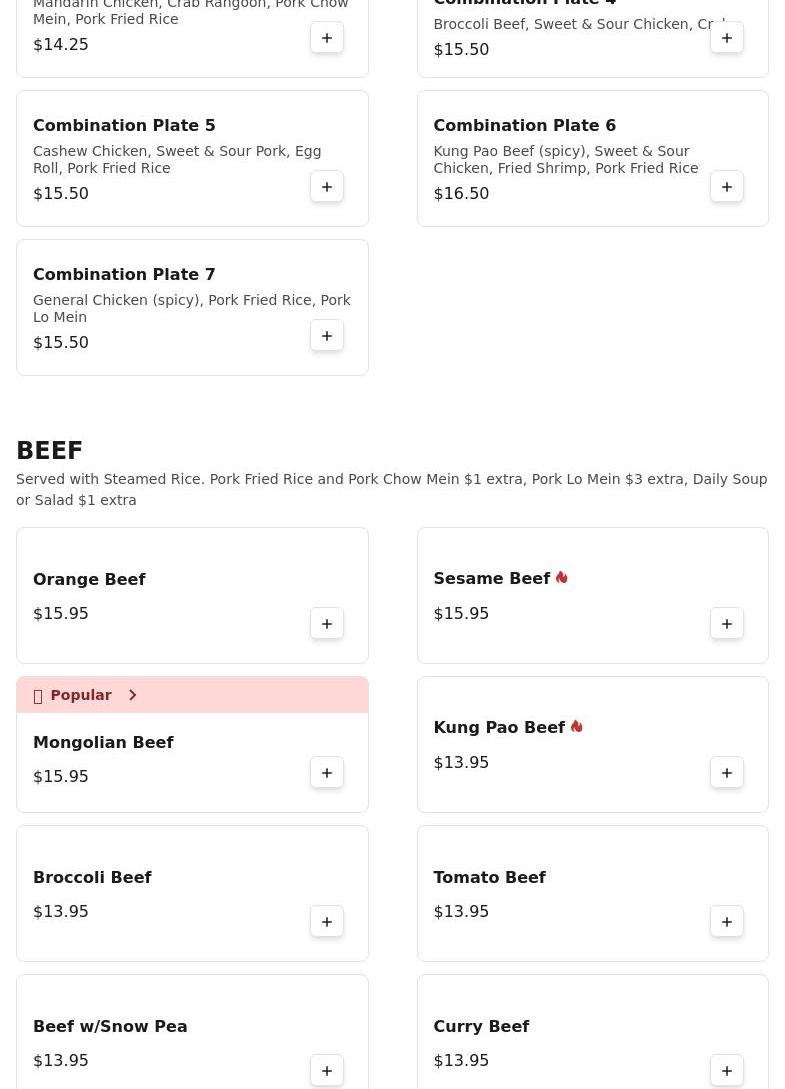Open Orange Beef item title
The image size is (785, 1089).
click(89, 579)
